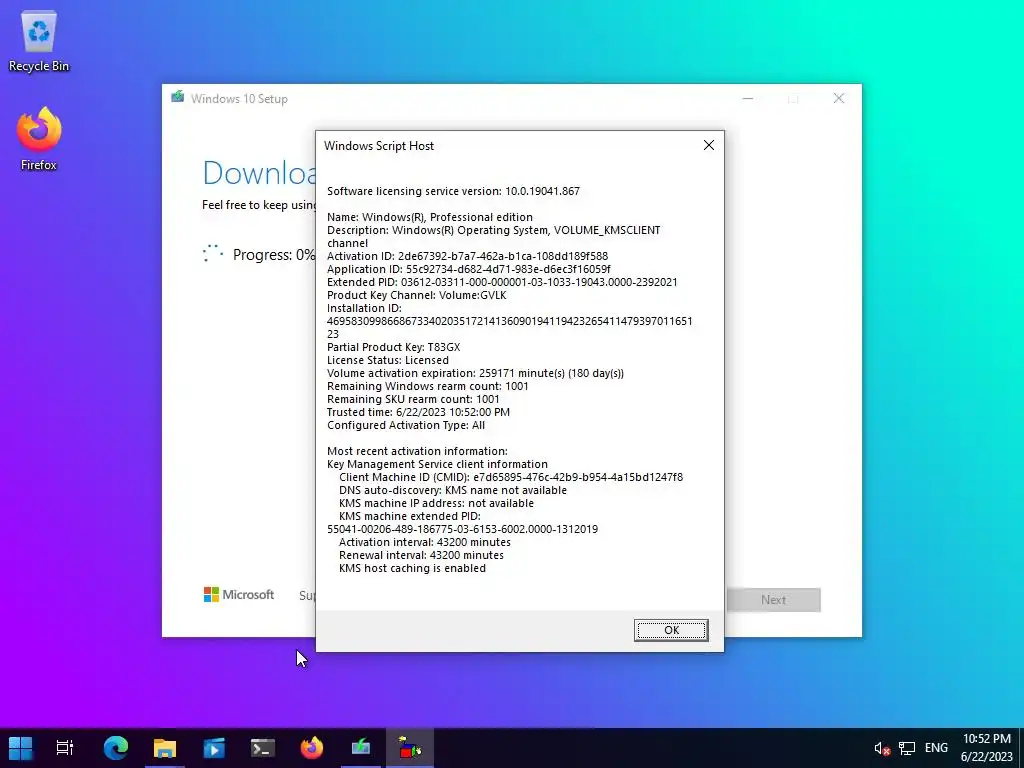Screen dimensions: 1024x768
Task: Open the media player taskbar icon
Action: tap(214, 748)
